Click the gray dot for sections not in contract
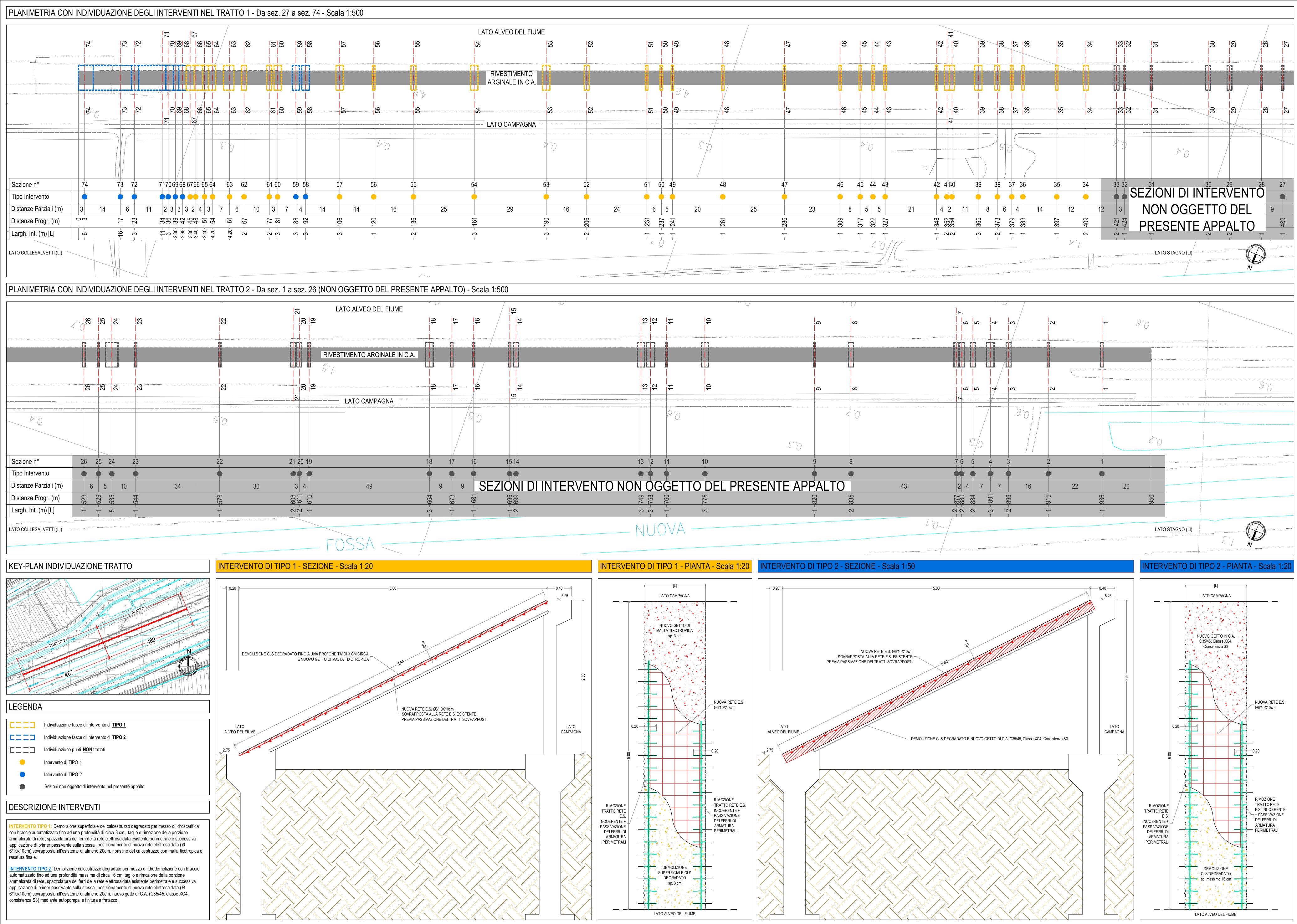This screenshot has height=924, width=1297. pyautogui.click(x=22, y=786)
